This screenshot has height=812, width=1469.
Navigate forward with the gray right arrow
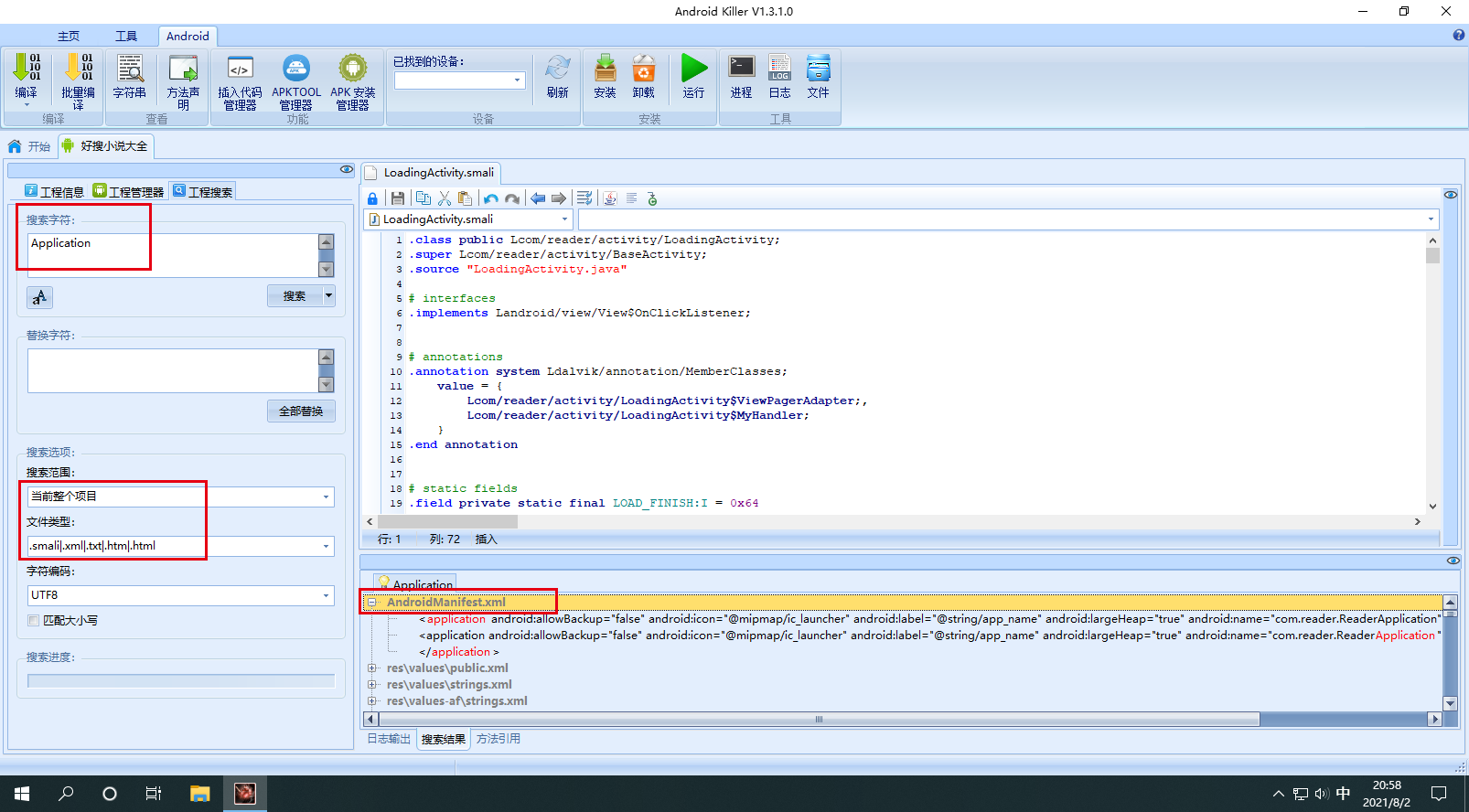(559, 198)
